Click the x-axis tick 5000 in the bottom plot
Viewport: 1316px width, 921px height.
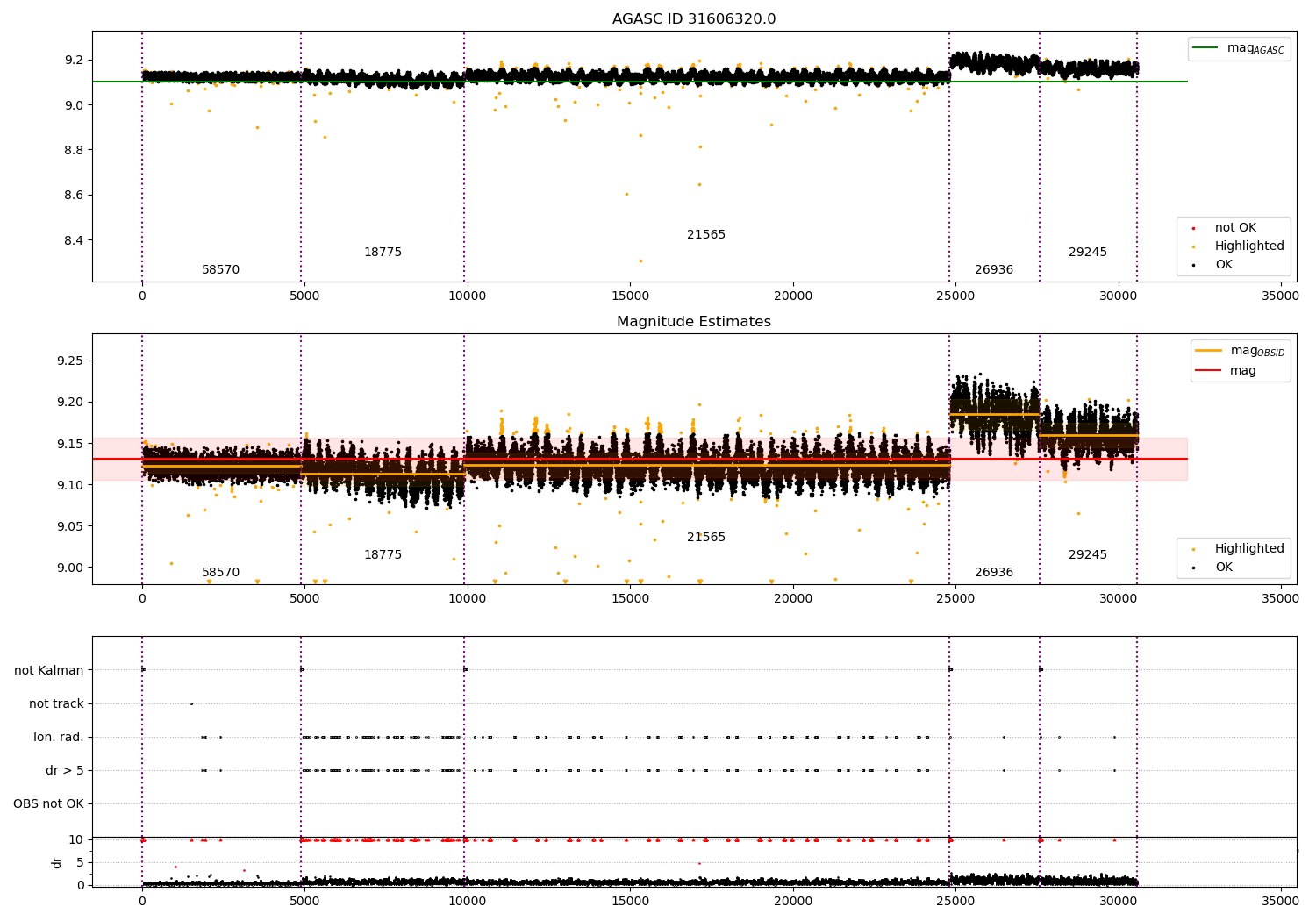(x=304, y=902)
